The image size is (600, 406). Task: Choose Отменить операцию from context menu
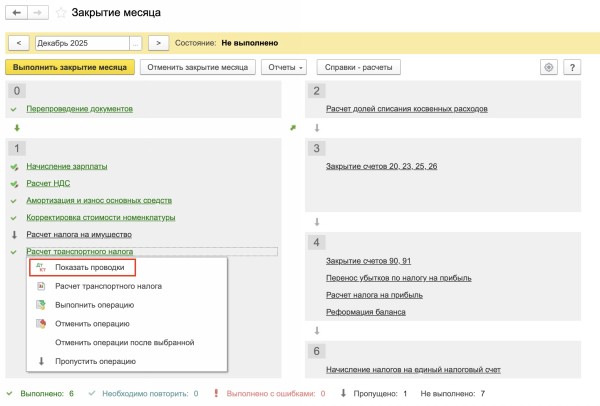[92, 324]
